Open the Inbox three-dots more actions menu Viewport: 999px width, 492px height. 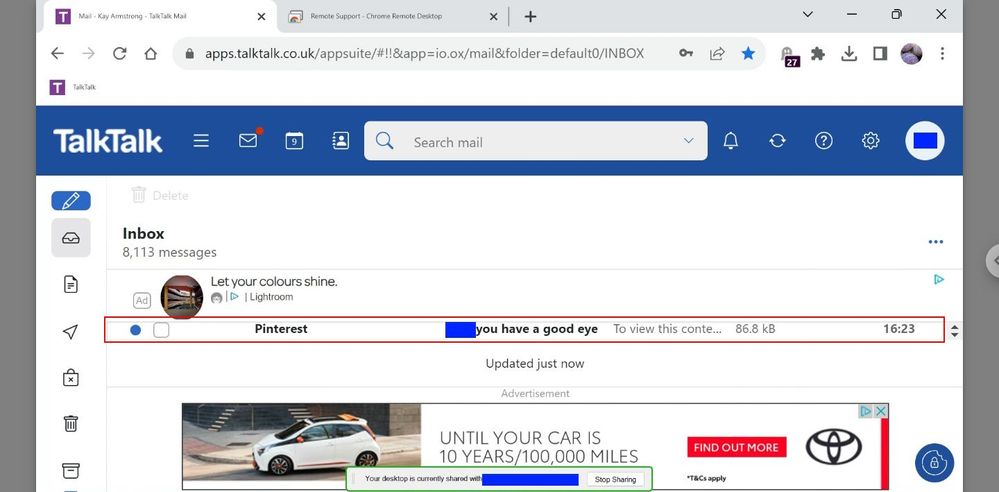click(x=936, y=242)
